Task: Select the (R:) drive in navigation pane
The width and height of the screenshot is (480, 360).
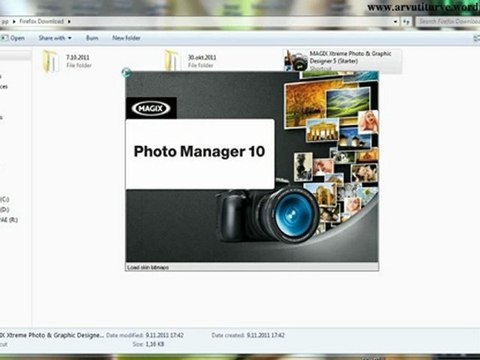Action: click(9, 220)
